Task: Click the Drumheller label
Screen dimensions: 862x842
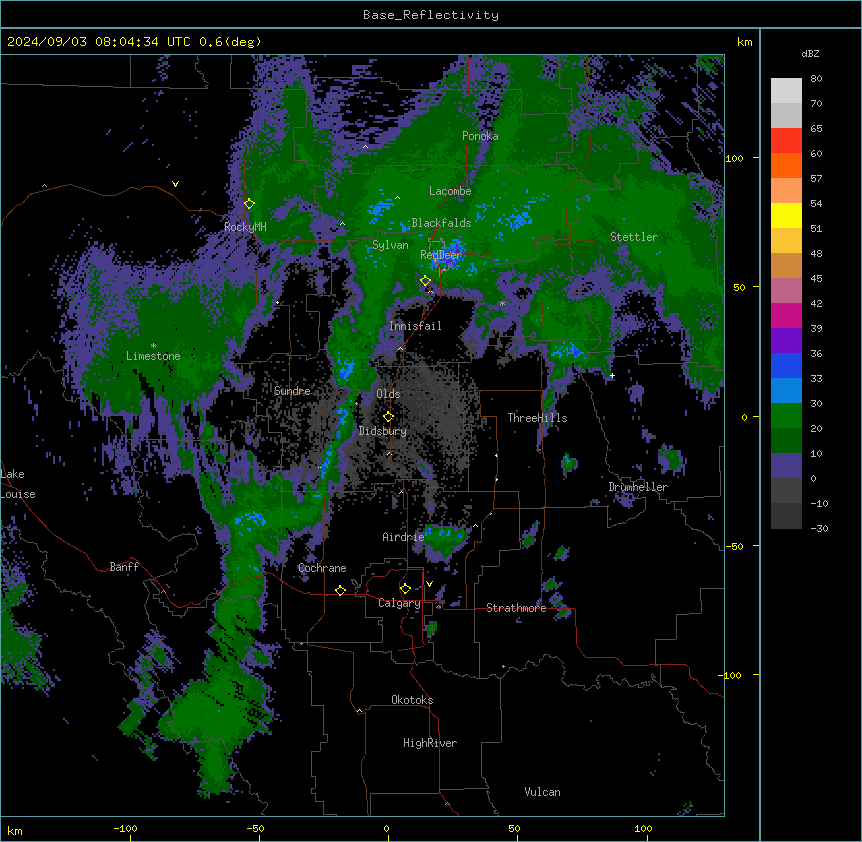Action: pos(638,487)
